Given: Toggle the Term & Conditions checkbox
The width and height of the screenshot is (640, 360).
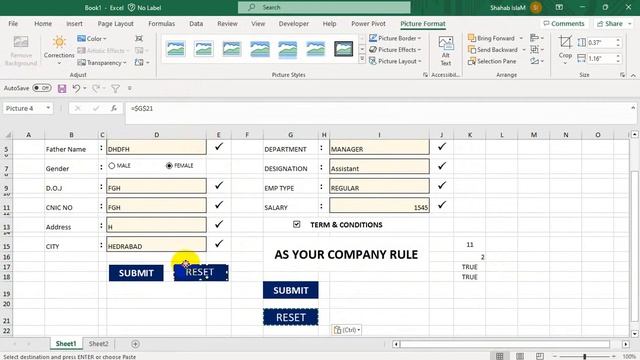Looking at the screenshot, I should coord(297,224).
